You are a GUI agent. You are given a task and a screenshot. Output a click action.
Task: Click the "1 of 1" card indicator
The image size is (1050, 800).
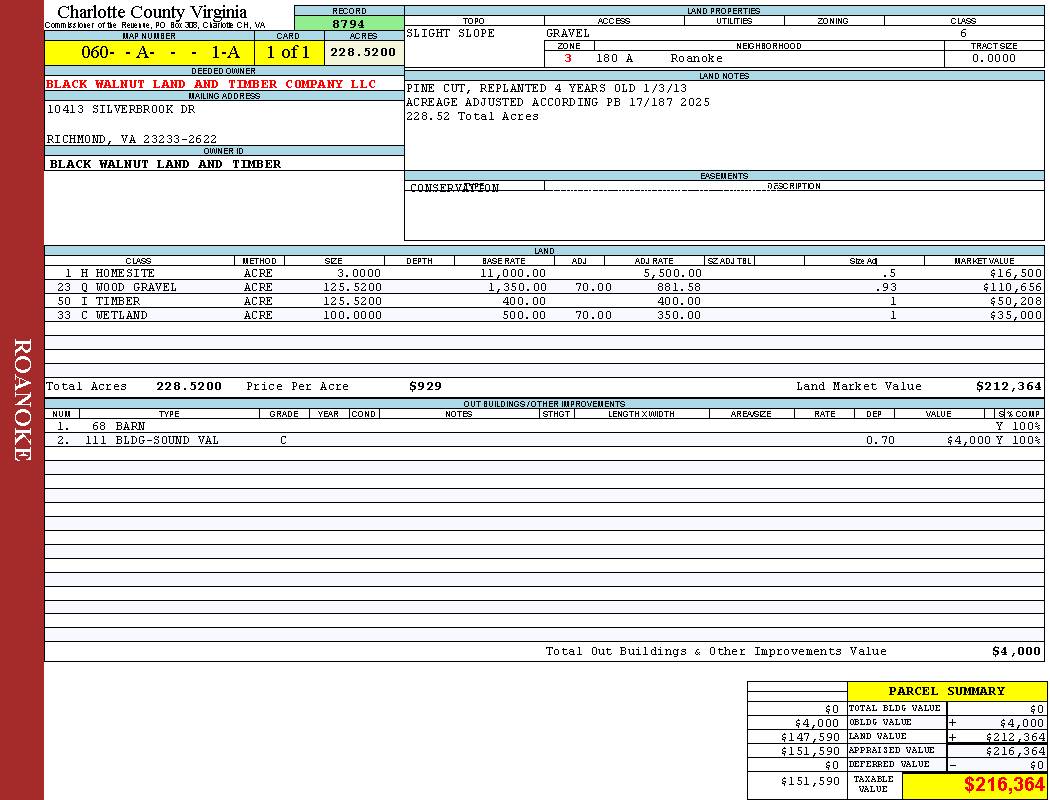[x=288, y=53]
